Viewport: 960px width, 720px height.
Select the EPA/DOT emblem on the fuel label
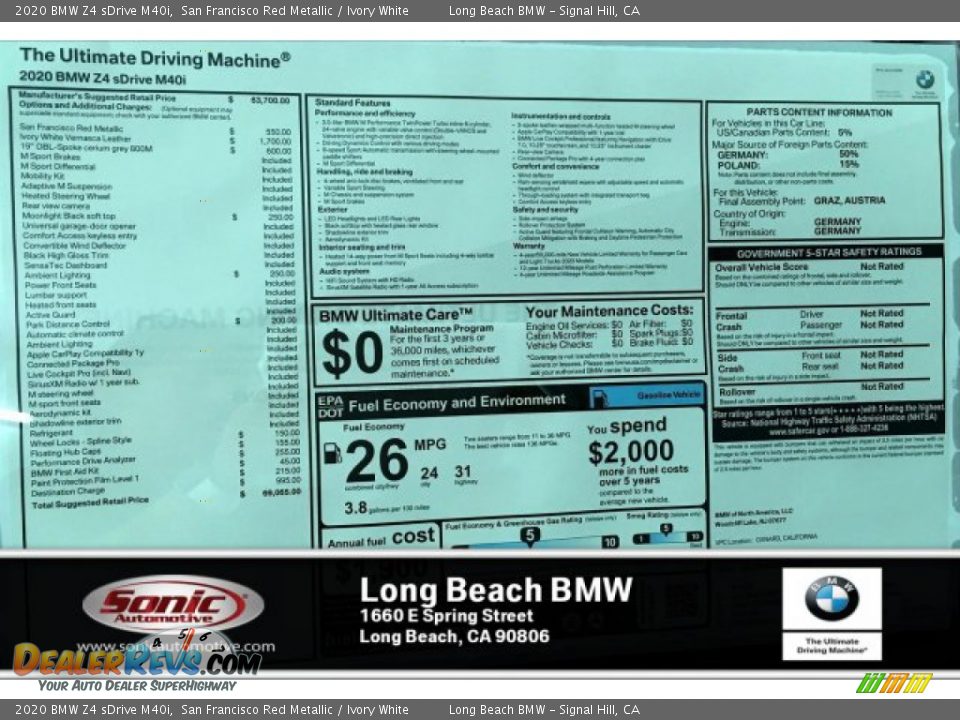pyautogui.click(x=330, y=404)
